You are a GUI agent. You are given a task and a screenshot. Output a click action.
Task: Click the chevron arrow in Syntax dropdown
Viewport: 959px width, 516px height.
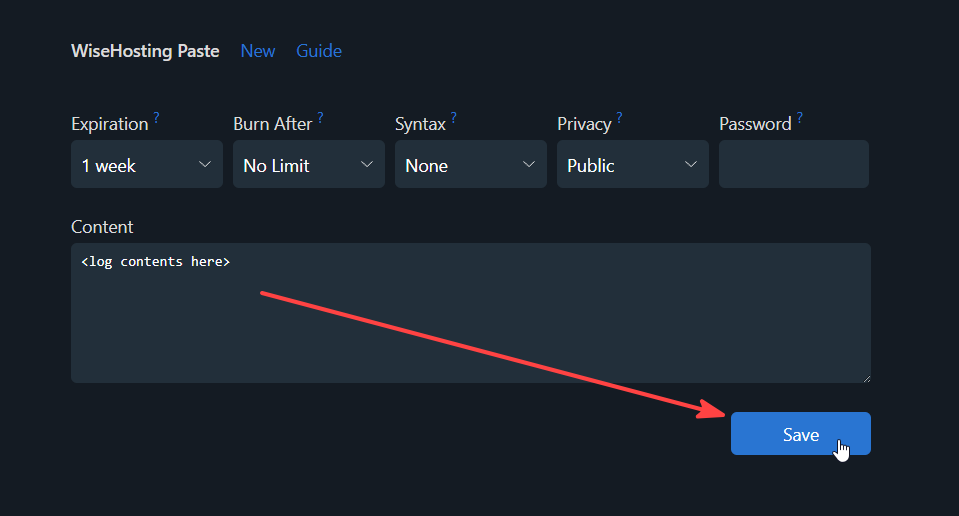pos(529,164)
